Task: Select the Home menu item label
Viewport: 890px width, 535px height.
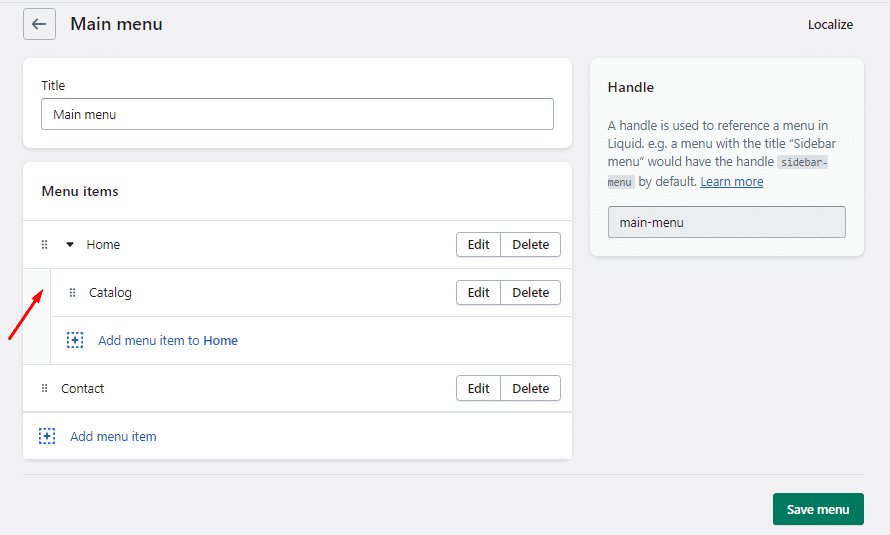Action: [x=103, y=245]
